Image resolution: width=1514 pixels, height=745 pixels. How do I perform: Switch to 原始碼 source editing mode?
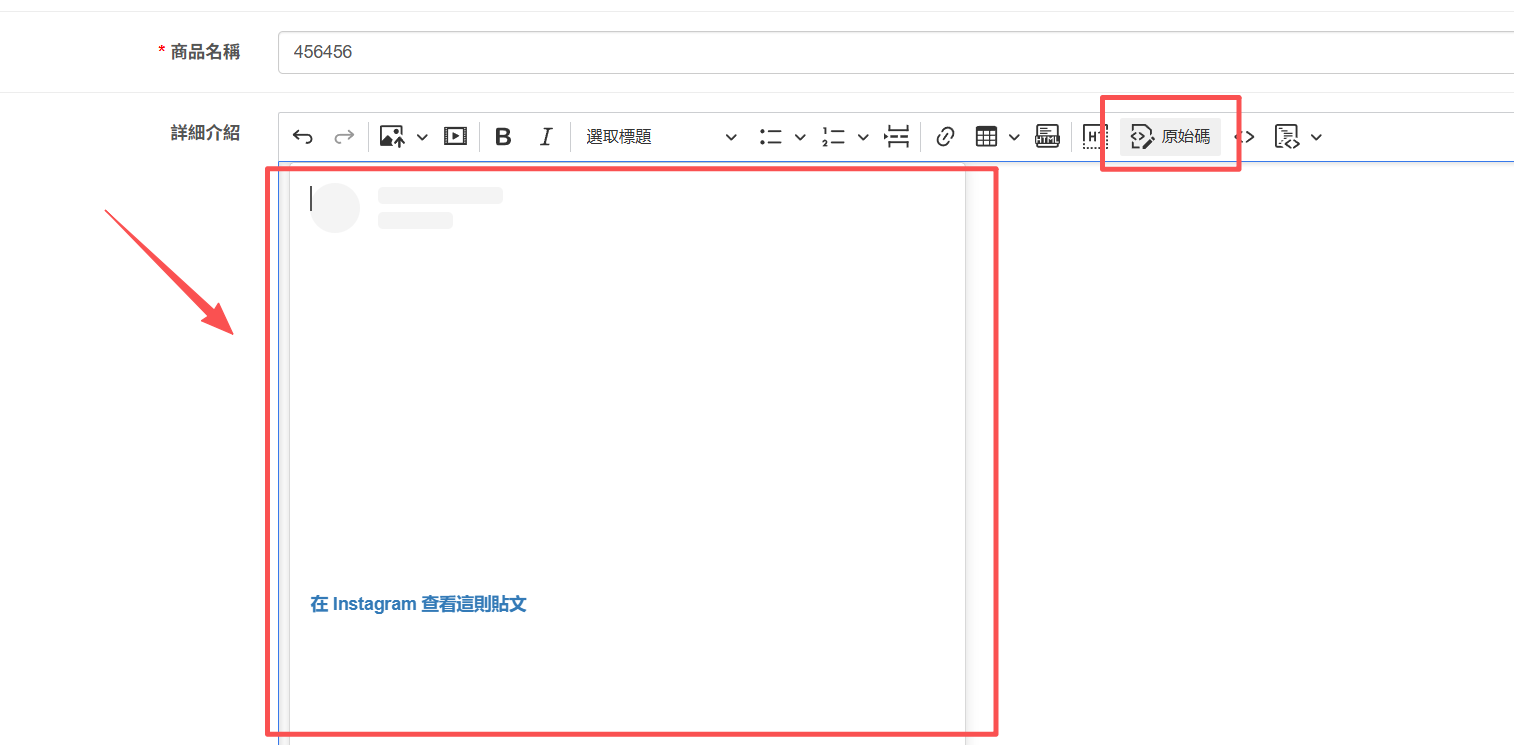pos(1170,137)
